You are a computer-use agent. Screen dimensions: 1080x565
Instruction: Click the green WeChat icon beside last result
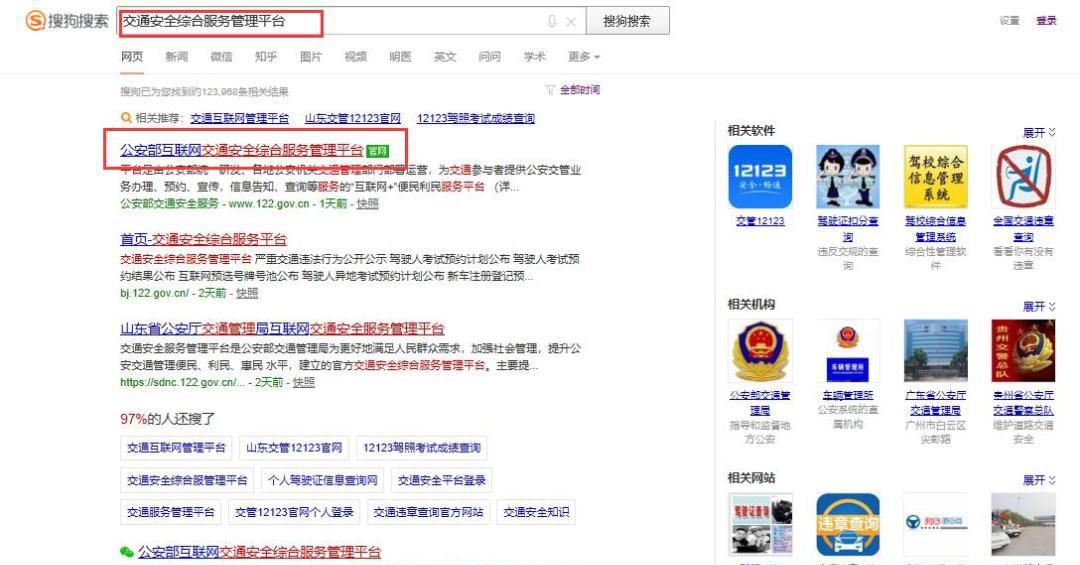(x=127, y=552)
